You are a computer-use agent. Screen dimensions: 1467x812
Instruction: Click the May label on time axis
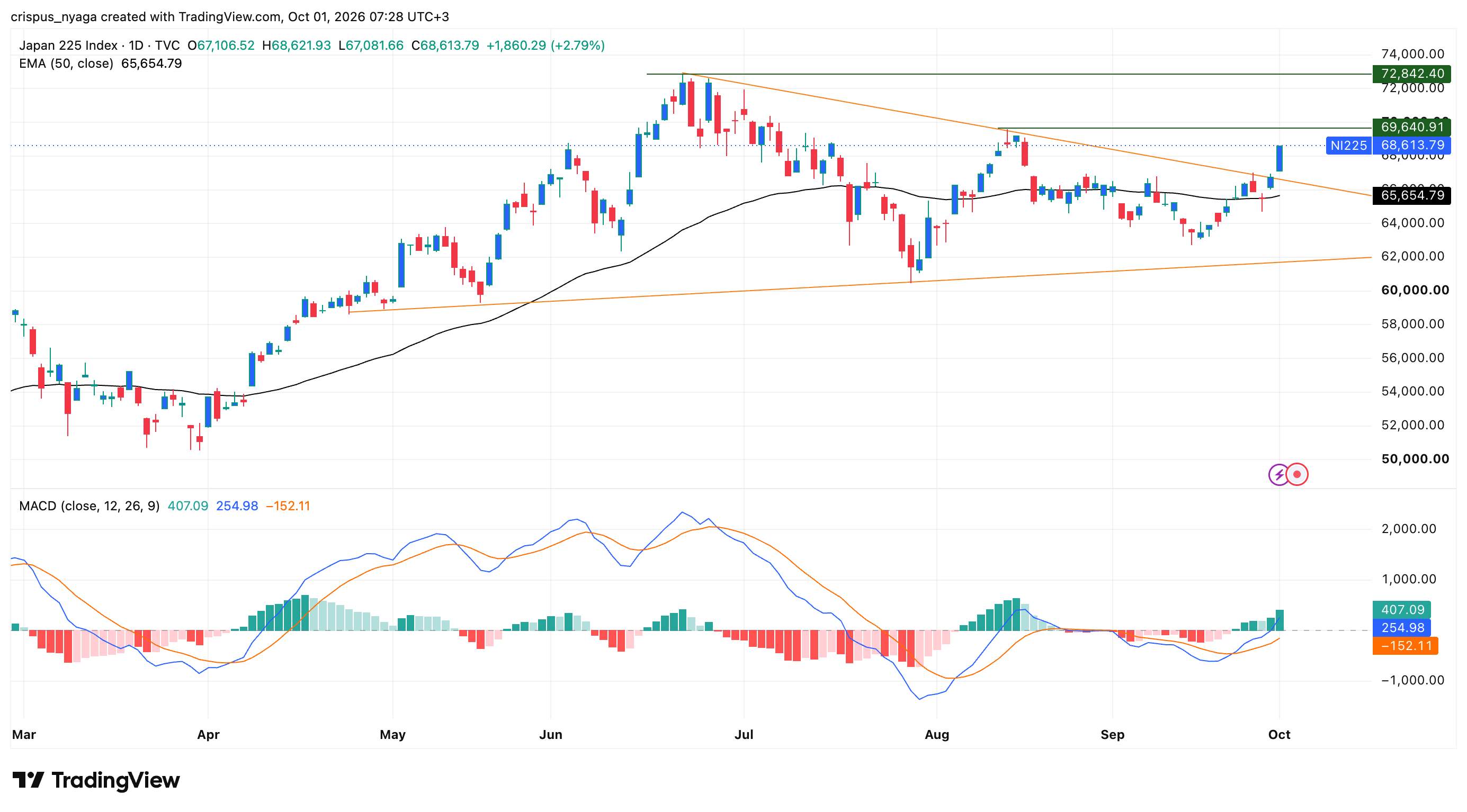(x=393, y=735)
